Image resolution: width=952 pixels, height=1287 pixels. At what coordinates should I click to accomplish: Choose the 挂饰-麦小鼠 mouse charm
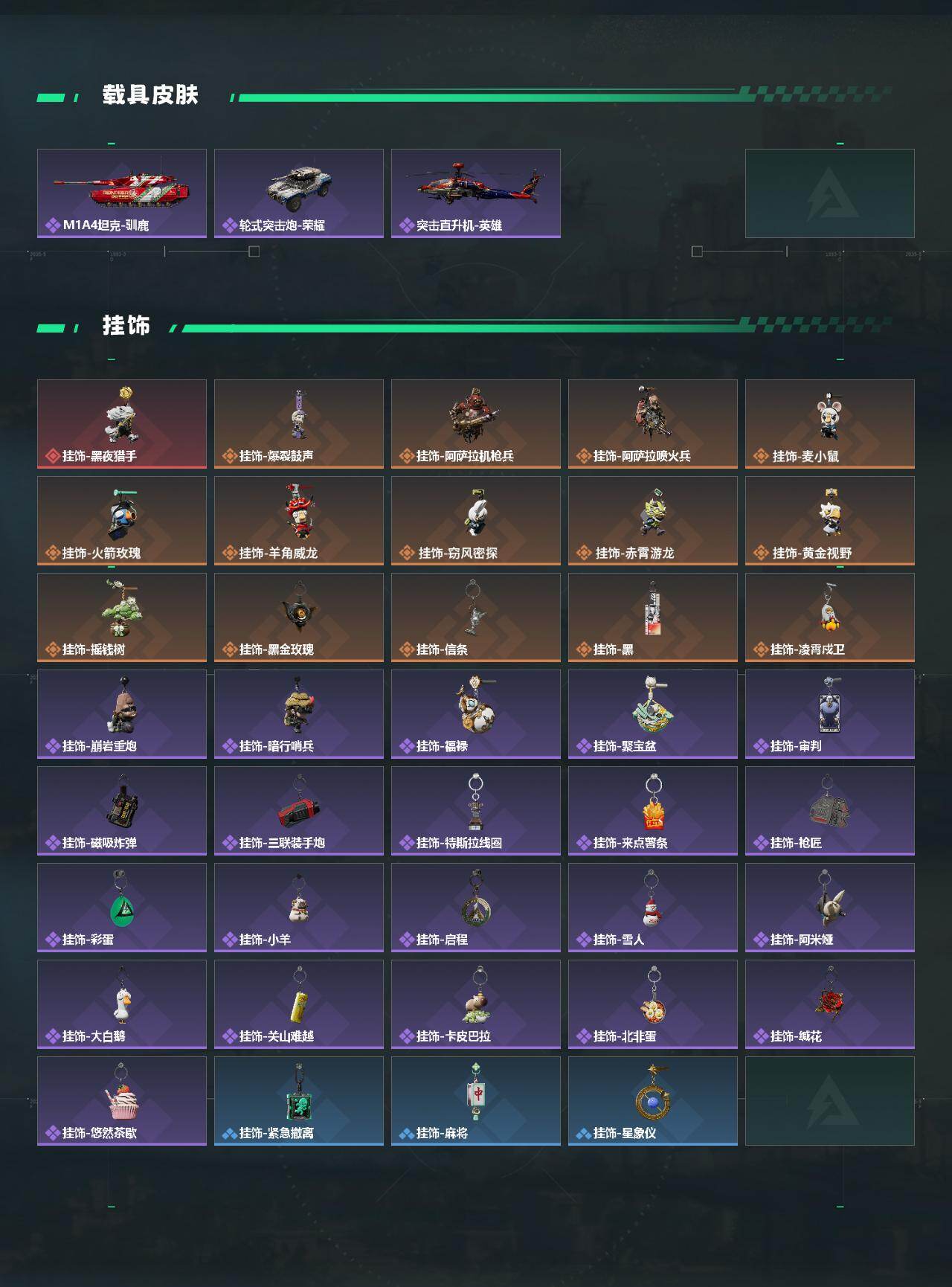(830, 424)
